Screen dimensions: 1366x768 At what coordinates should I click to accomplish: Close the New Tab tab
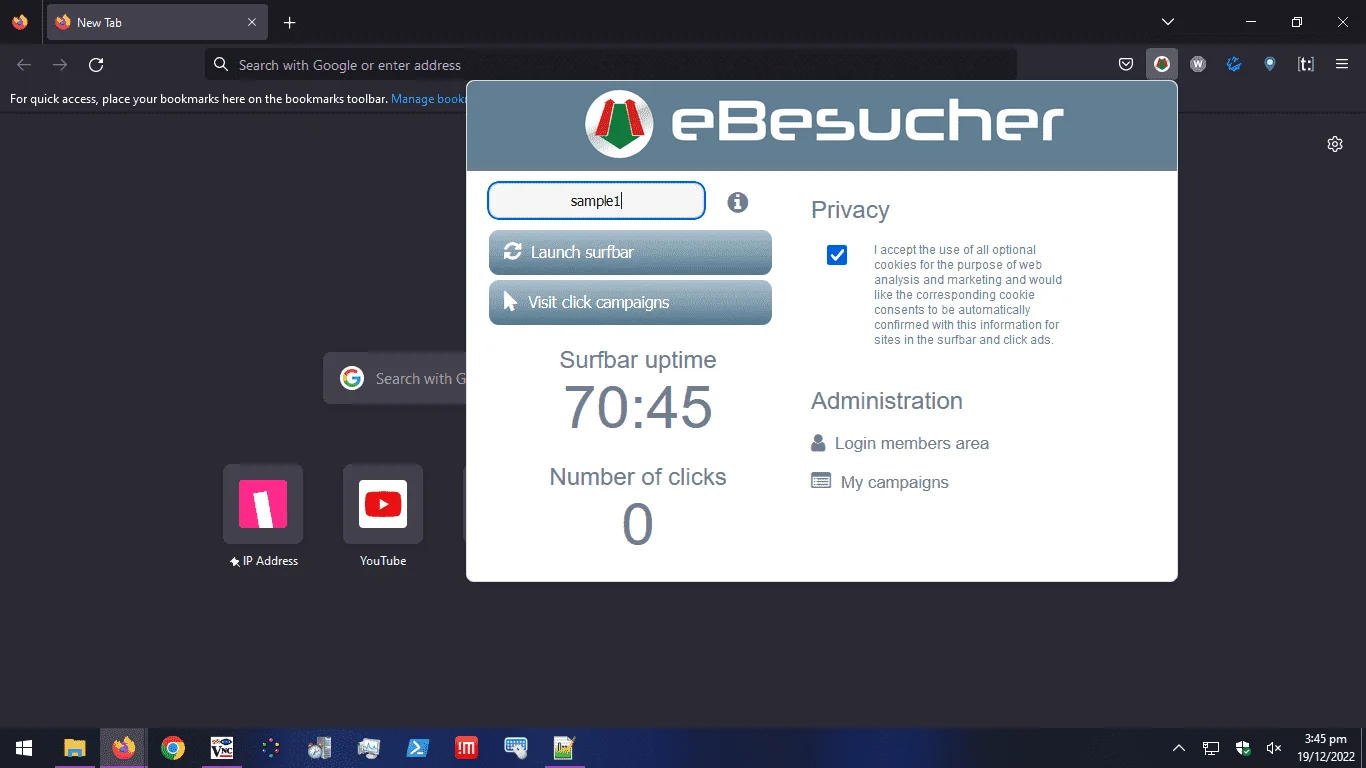coord(251,22)
